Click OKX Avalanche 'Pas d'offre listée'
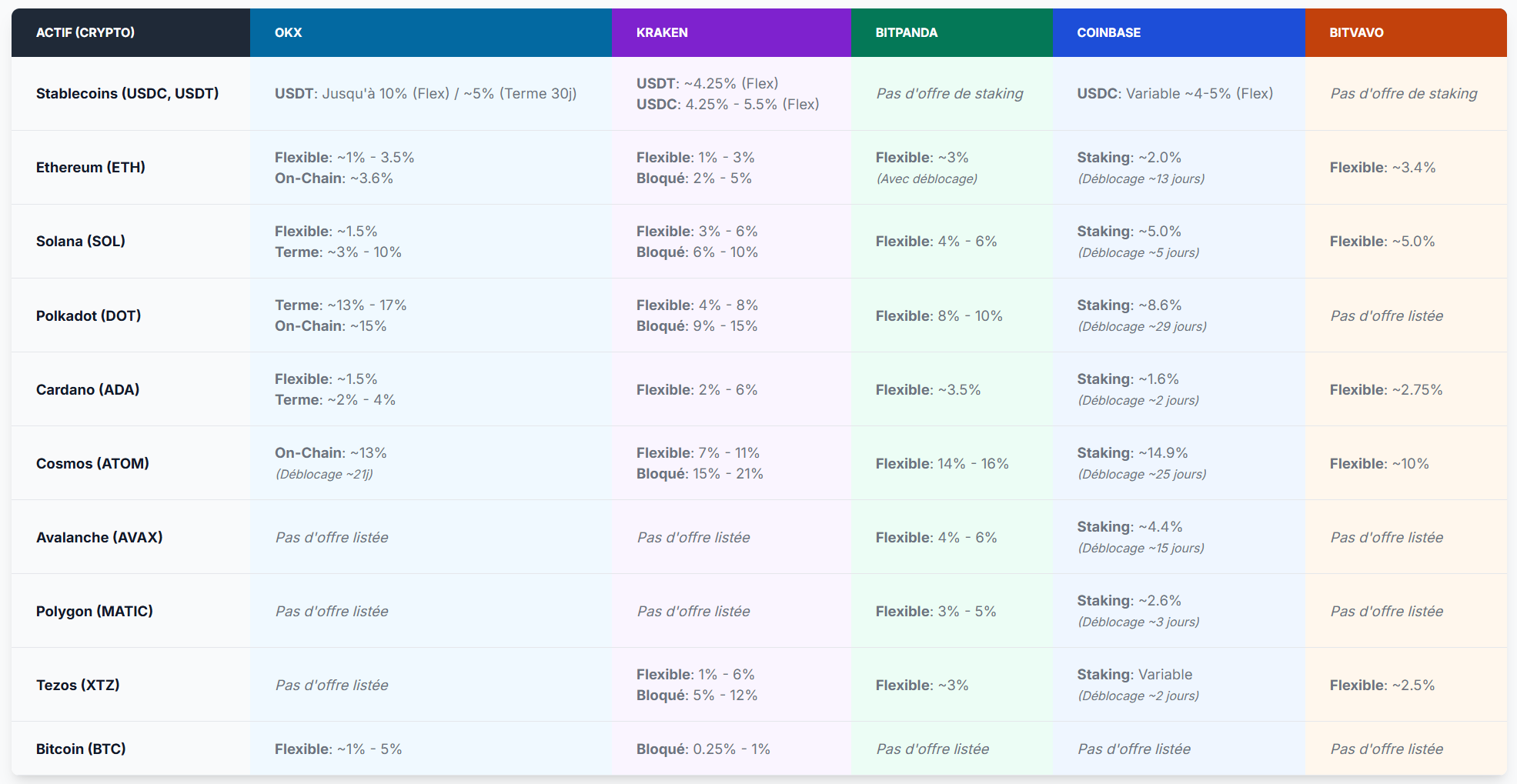The image size is (1517, 784). click(x=332, y=538)
